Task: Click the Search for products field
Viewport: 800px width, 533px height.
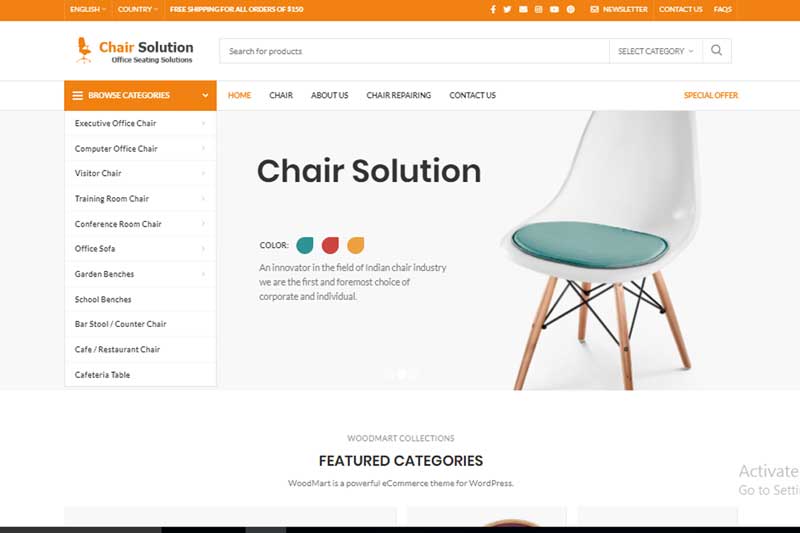Action: [414, 51]
